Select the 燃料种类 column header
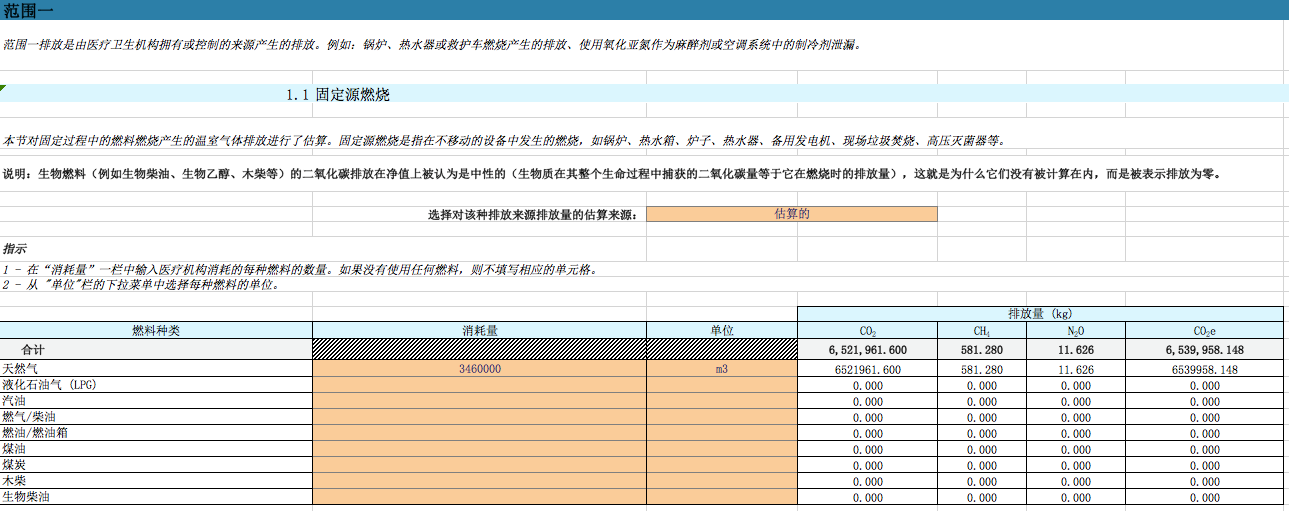 point(156,330)
